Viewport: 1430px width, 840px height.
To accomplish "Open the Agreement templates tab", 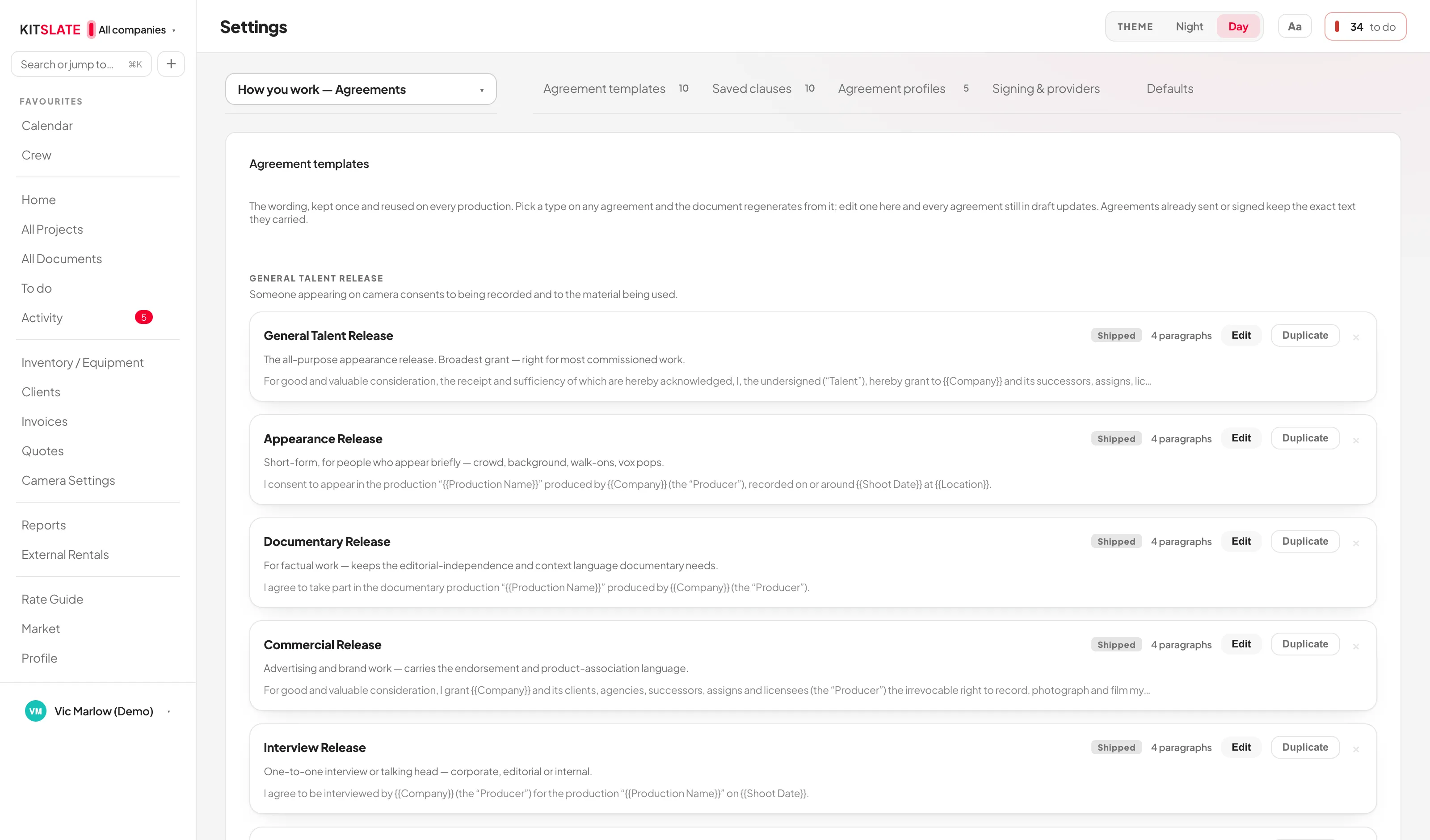I will click(616, 88).
